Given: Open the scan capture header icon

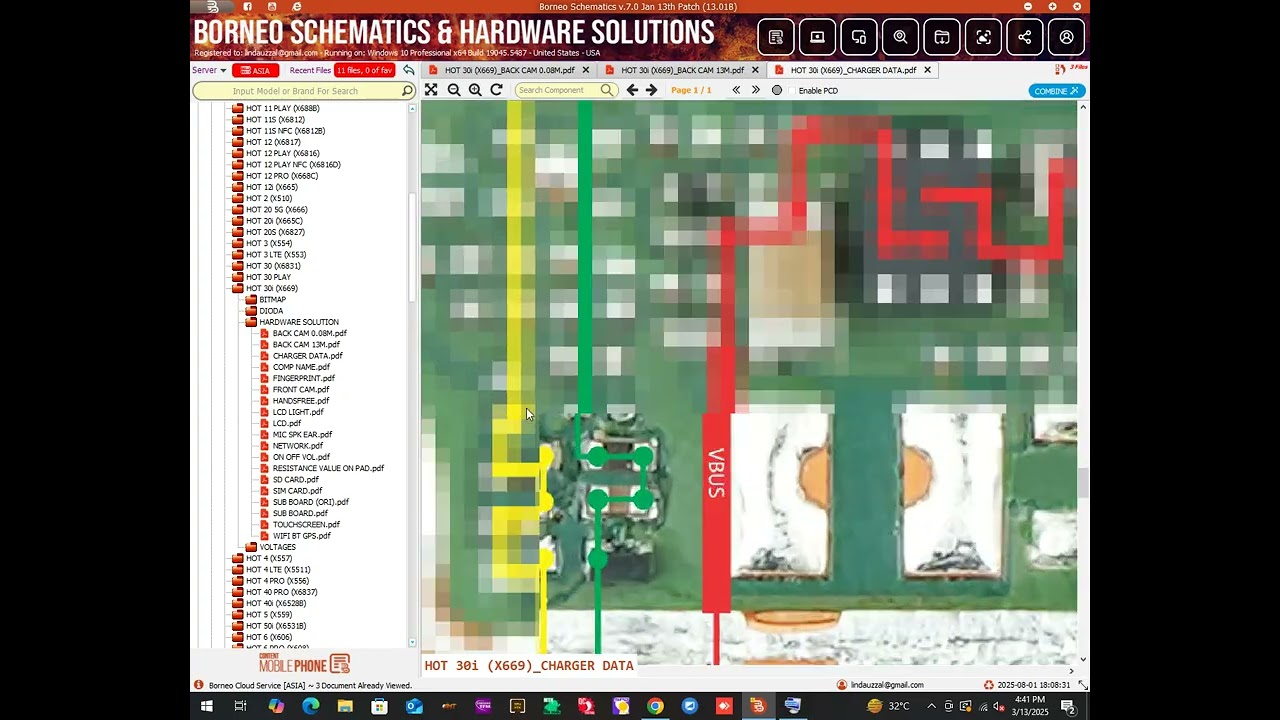Looking at the screenshot, I should [984, 37].
